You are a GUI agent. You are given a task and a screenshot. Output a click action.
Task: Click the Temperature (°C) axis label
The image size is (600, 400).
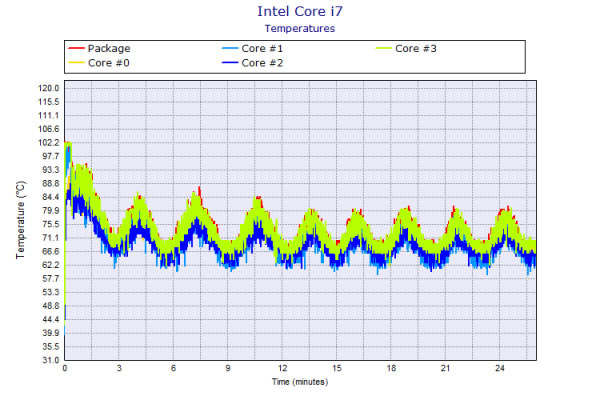pyautogui.click(x=21, y=220)
